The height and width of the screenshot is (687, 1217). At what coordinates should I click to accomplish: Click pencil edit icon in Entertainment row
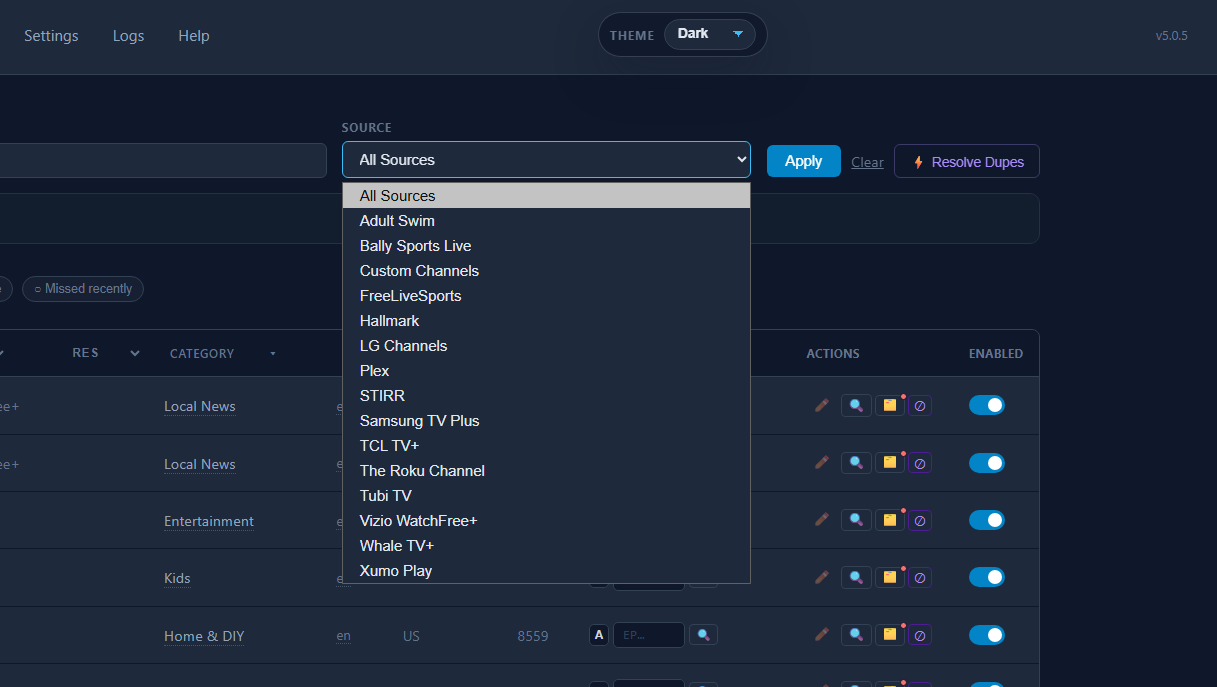click(x=822, y=520)
